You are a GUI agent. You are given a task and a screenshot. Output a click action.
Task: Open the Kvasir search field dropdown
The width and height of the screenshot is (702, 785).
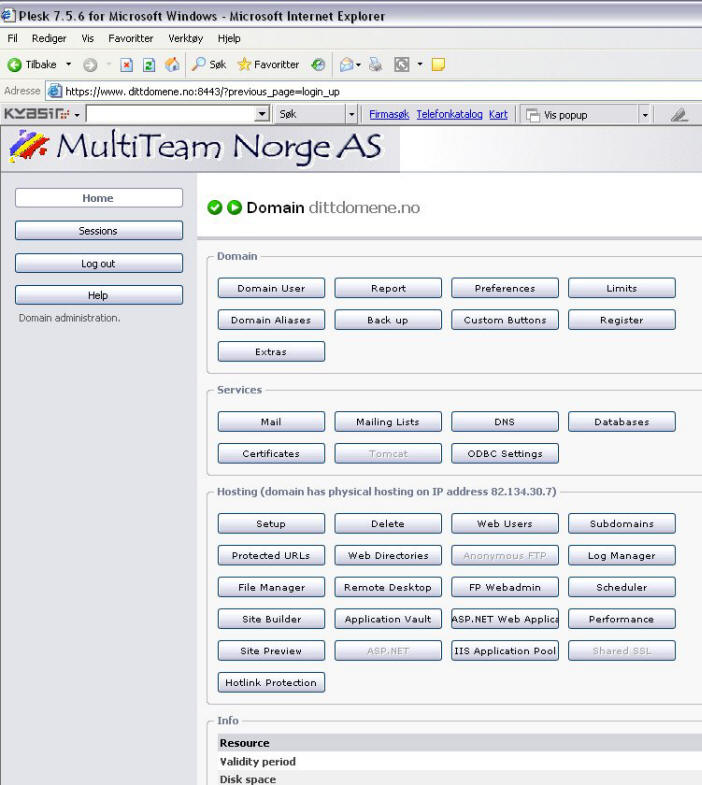262,114
